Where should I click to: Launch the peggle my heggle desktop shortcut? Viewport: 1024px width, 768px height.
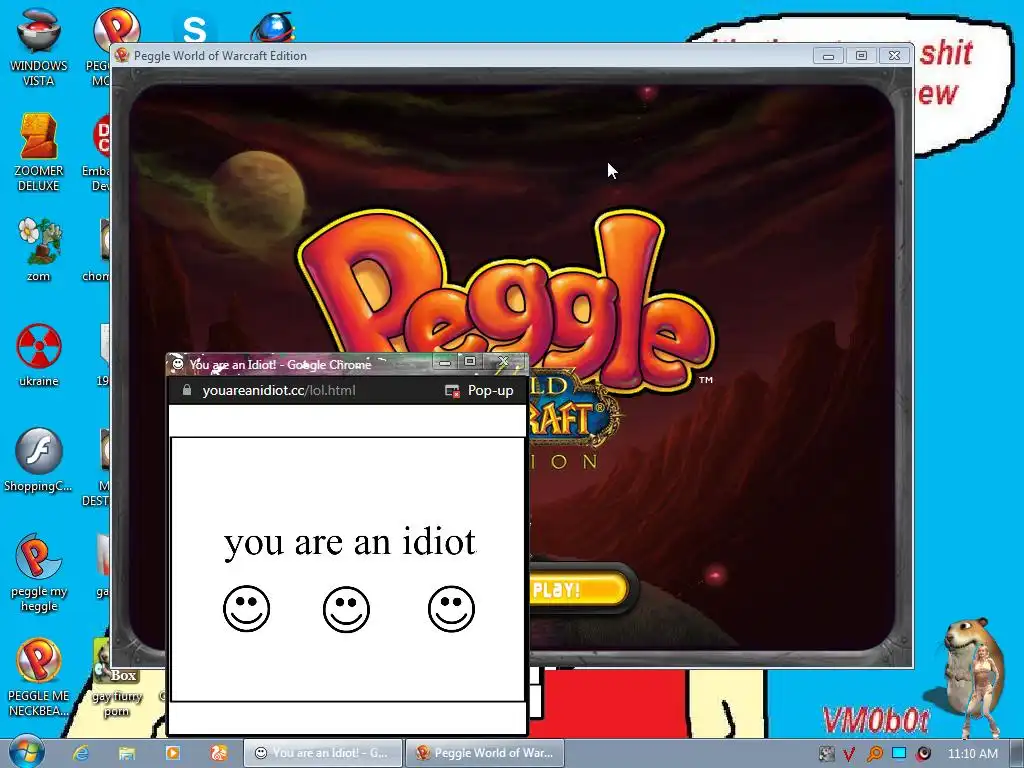coord(39,573)
